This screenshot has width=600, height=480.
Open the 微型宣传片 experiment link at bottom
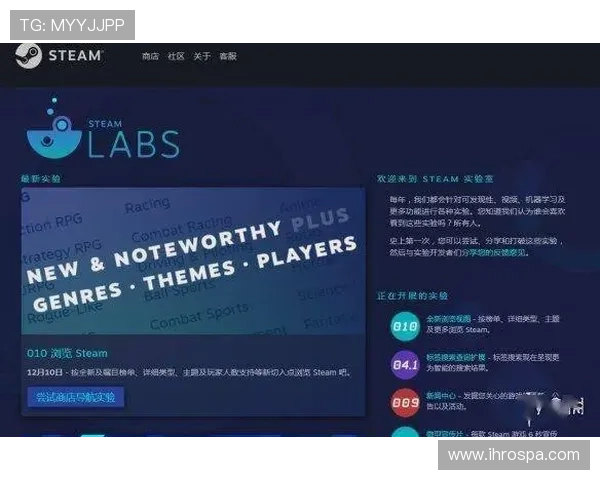tap(445, 434)
